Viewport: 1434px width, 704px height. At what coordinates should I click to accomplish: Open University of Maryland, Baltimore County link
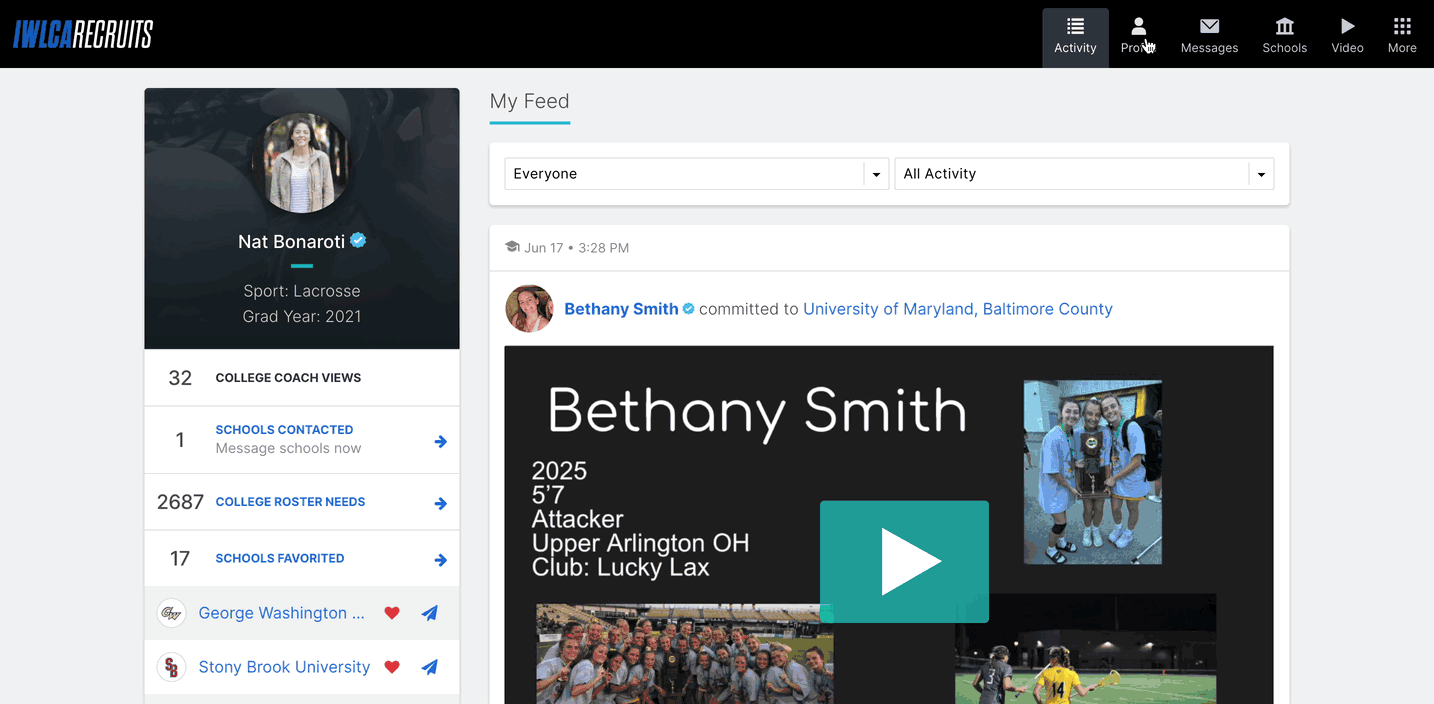[958, 309]
